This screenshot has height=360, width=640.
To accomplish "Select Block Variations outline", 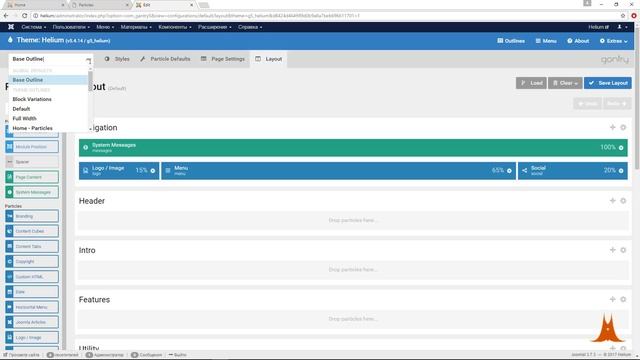I will [48, 99].
